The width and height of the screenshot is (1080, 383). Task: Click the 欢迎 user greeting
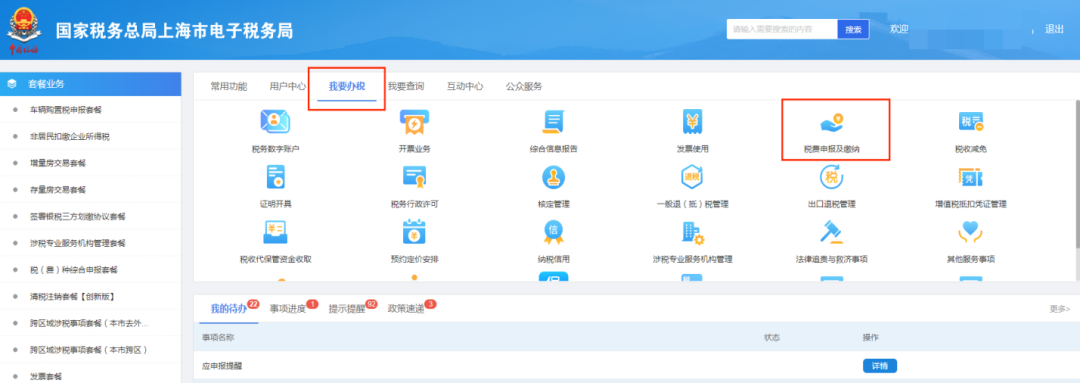point(900,30)
